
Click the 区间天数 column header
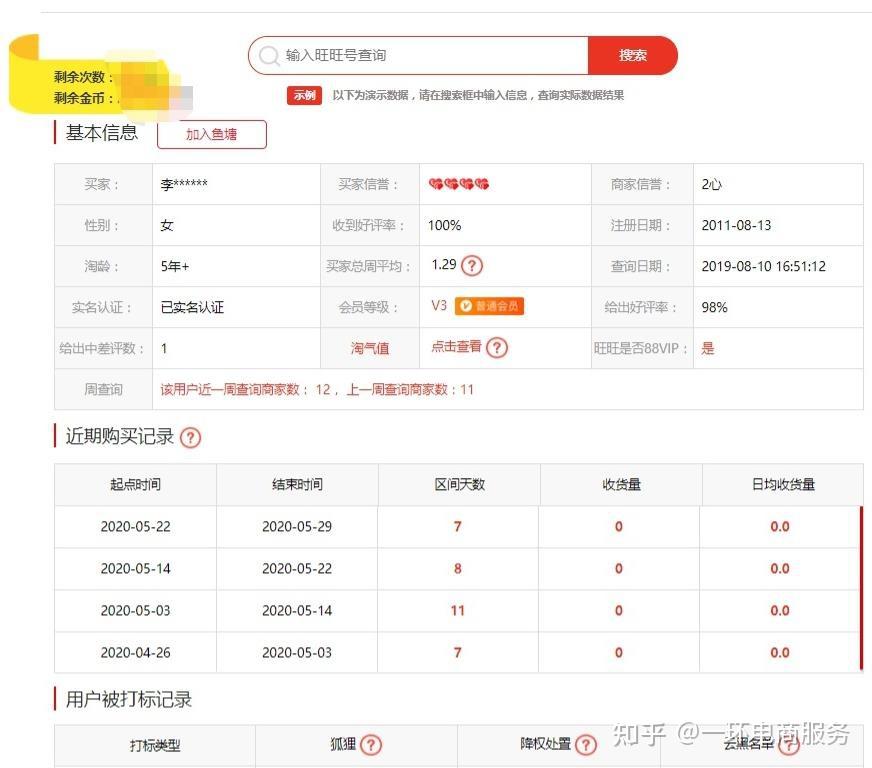[459, 484]
